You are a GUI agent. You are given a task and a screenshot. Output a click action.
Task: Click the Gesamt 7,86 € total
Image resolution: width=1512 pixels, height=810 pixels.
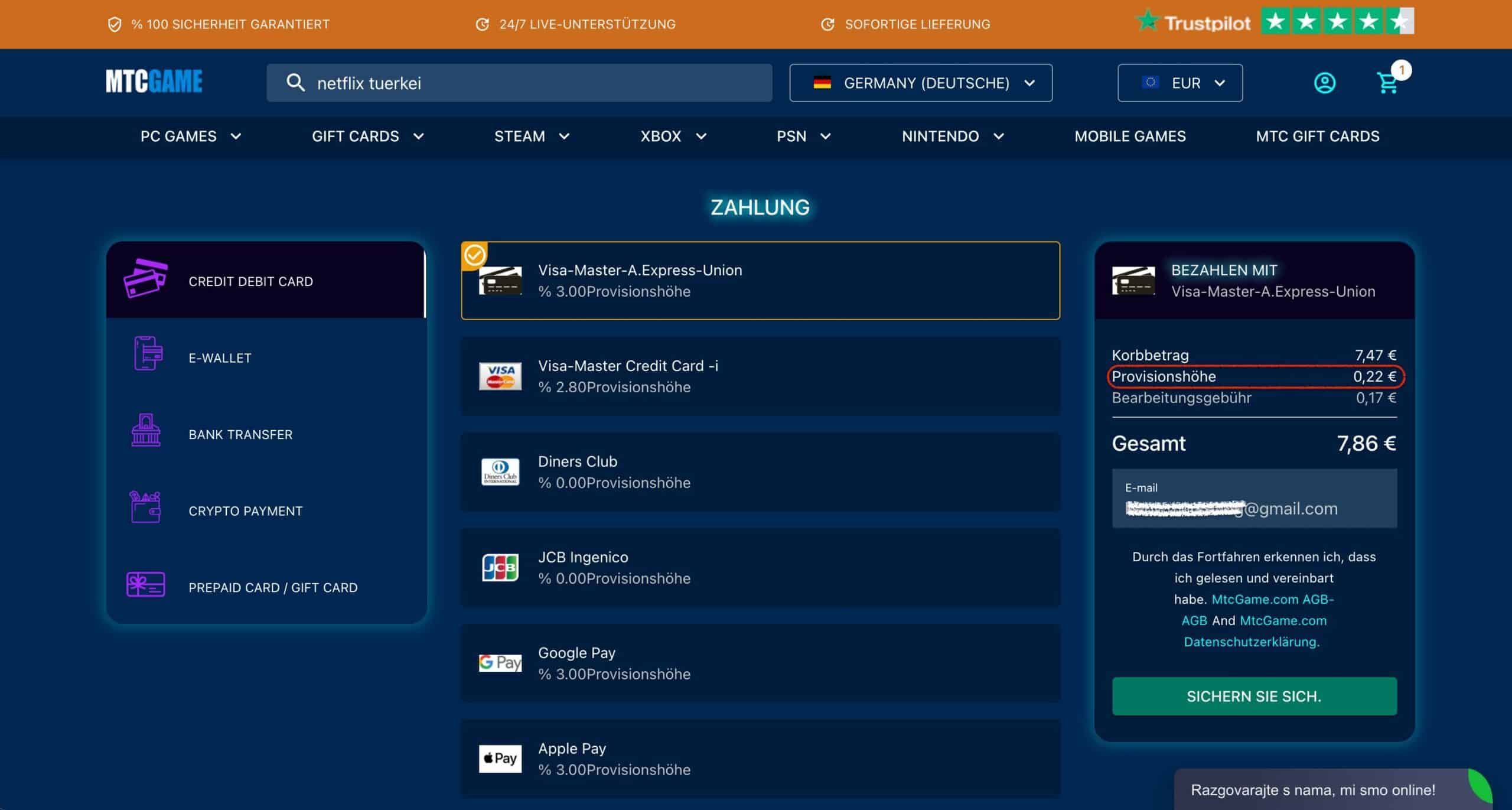1254,443
